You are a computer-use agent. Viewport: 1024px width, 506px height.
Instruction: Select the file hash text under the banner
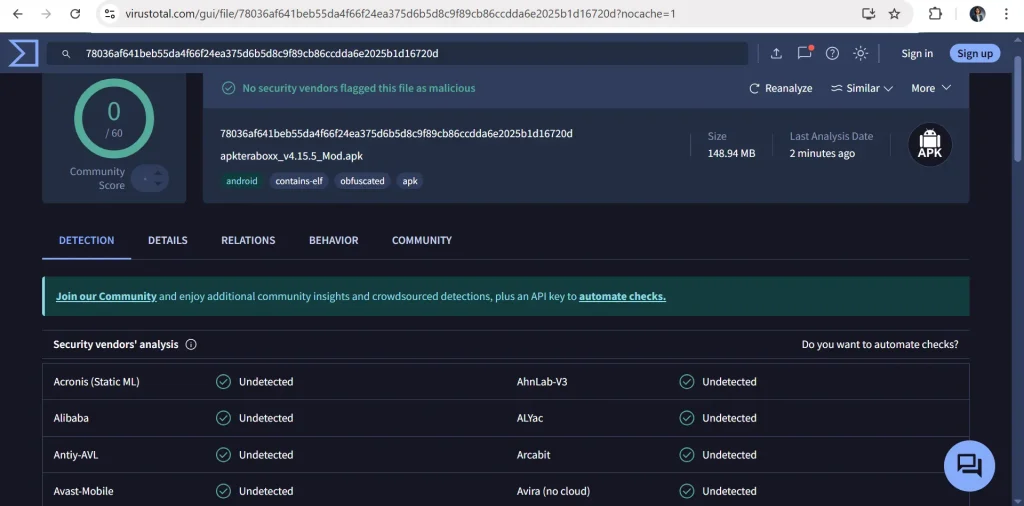pyautogui.click(x=396, y=133)
